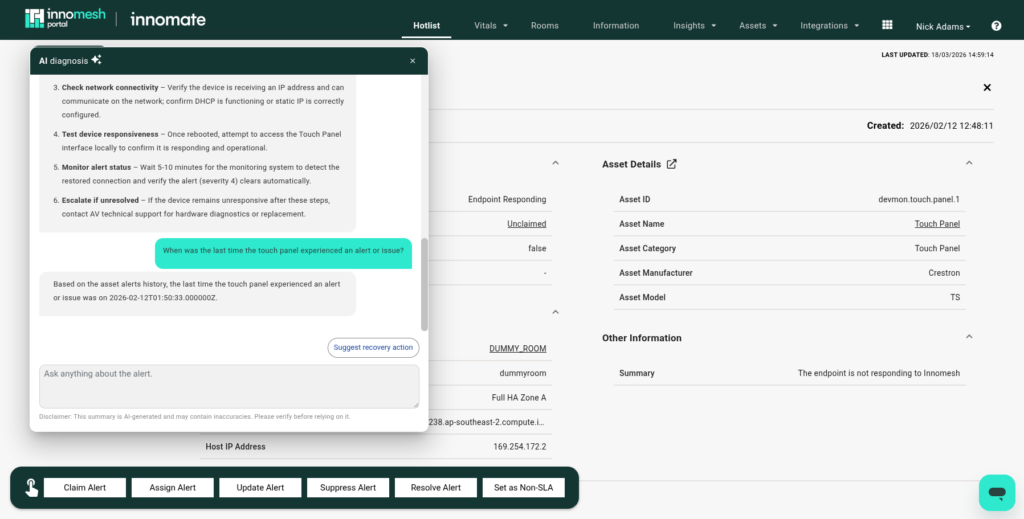The height and width of the screenshot is (519, 1024).
Task: Focus the Ask anything about the alert field
Action: point(229,386)
